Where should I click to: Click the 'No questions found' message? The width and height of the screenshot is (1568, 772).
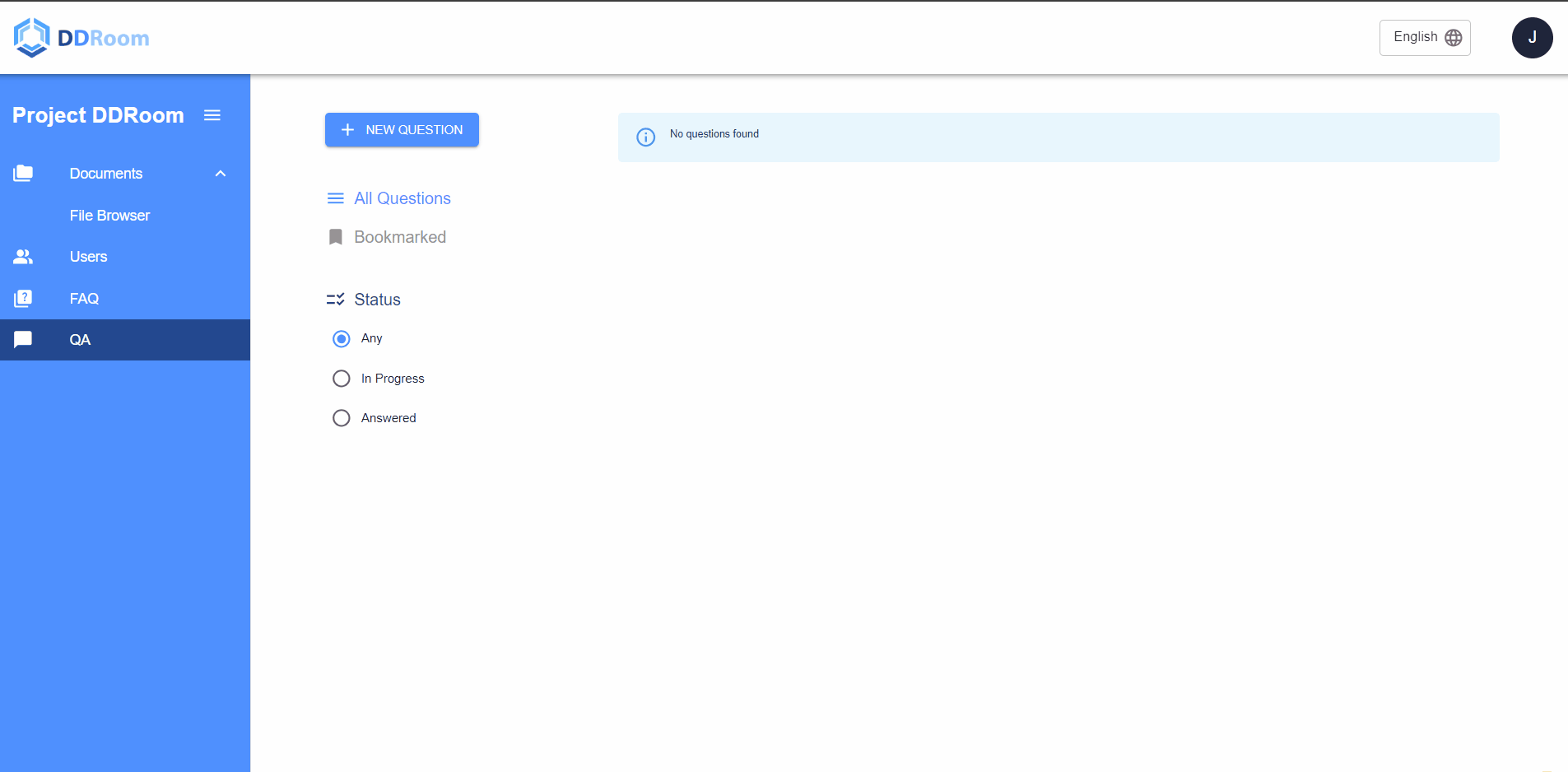click(x=714, y=134)
